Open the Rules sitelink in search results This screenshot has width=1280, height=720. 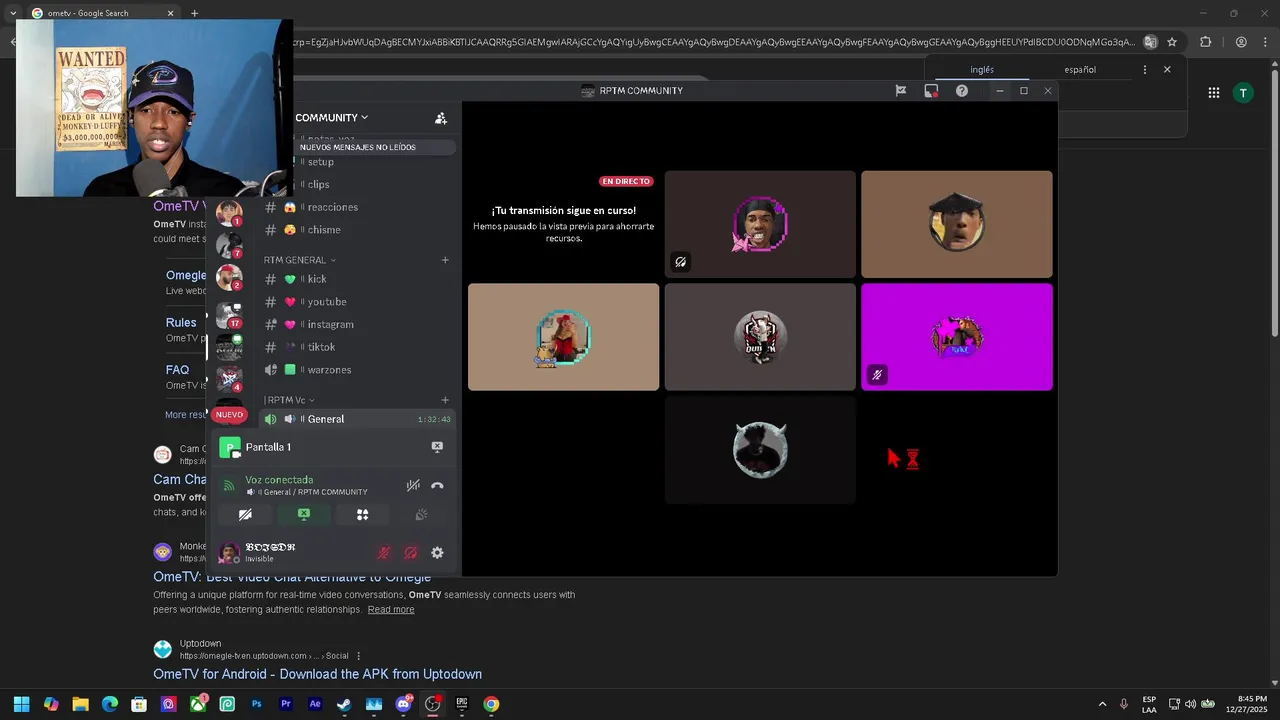[181, 323]
